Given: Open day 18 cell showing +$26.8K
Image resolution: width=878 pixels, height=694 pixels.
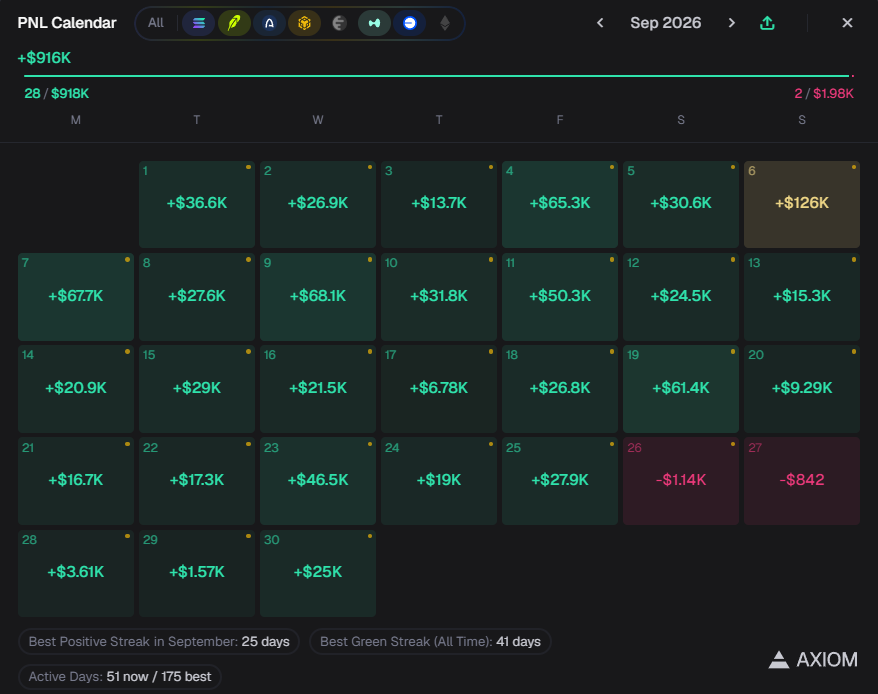Looking at the screenshot, I should [x=559, y=389].
